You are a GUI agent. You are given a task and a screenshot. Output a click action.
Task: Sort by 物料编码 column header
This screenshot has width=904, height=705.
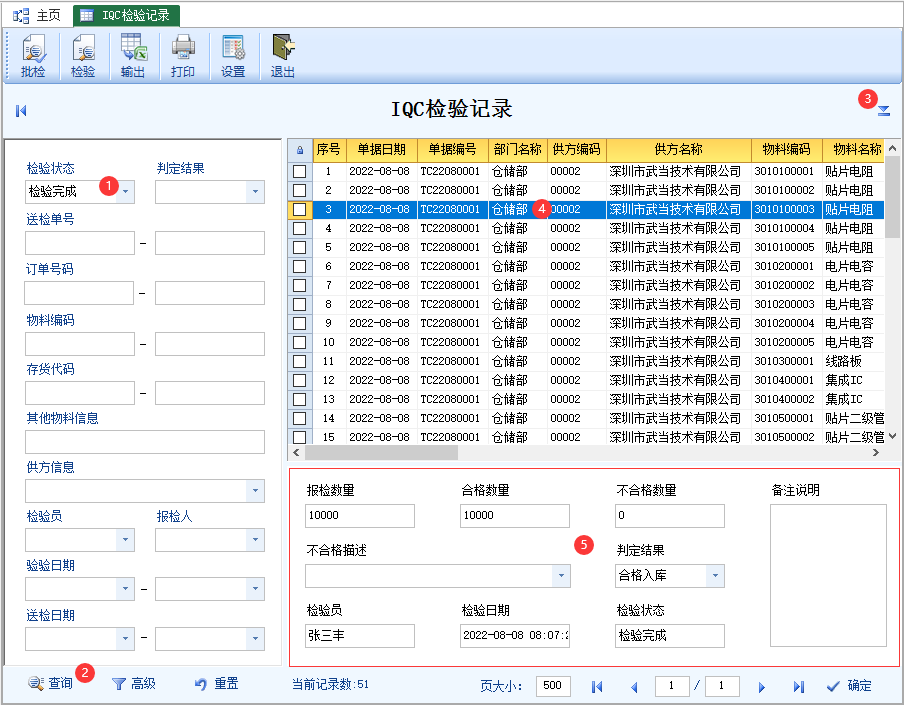[786, 150]
